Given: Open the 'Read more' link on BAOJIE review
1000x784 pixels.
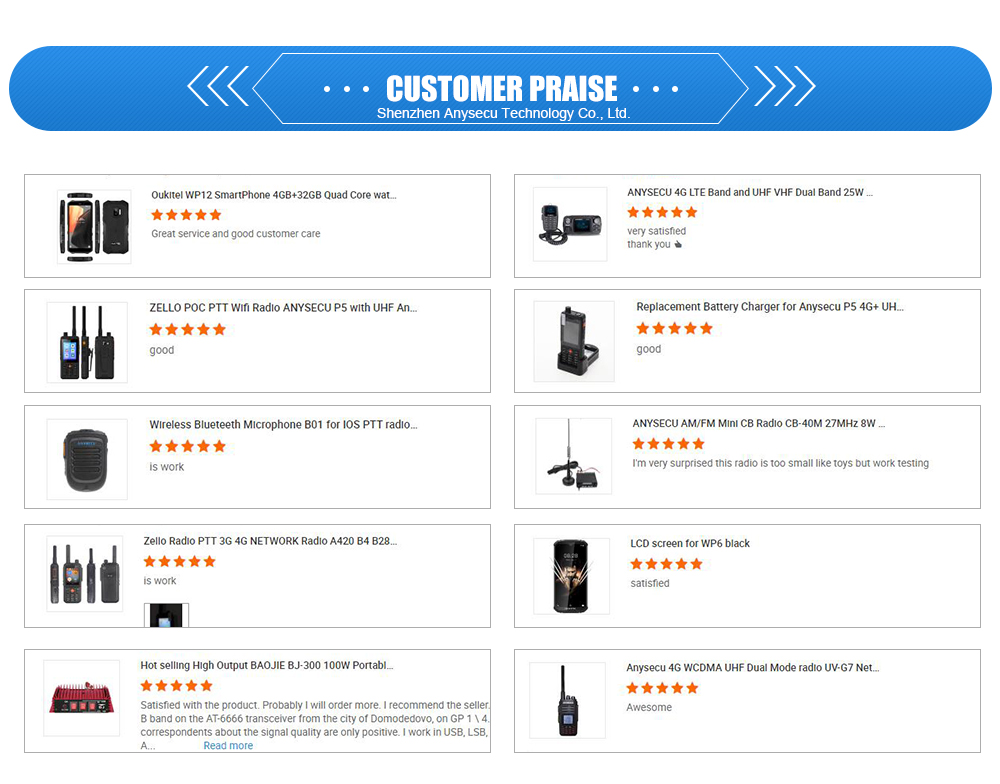Looking at the screenshot, I should (228, 745).
